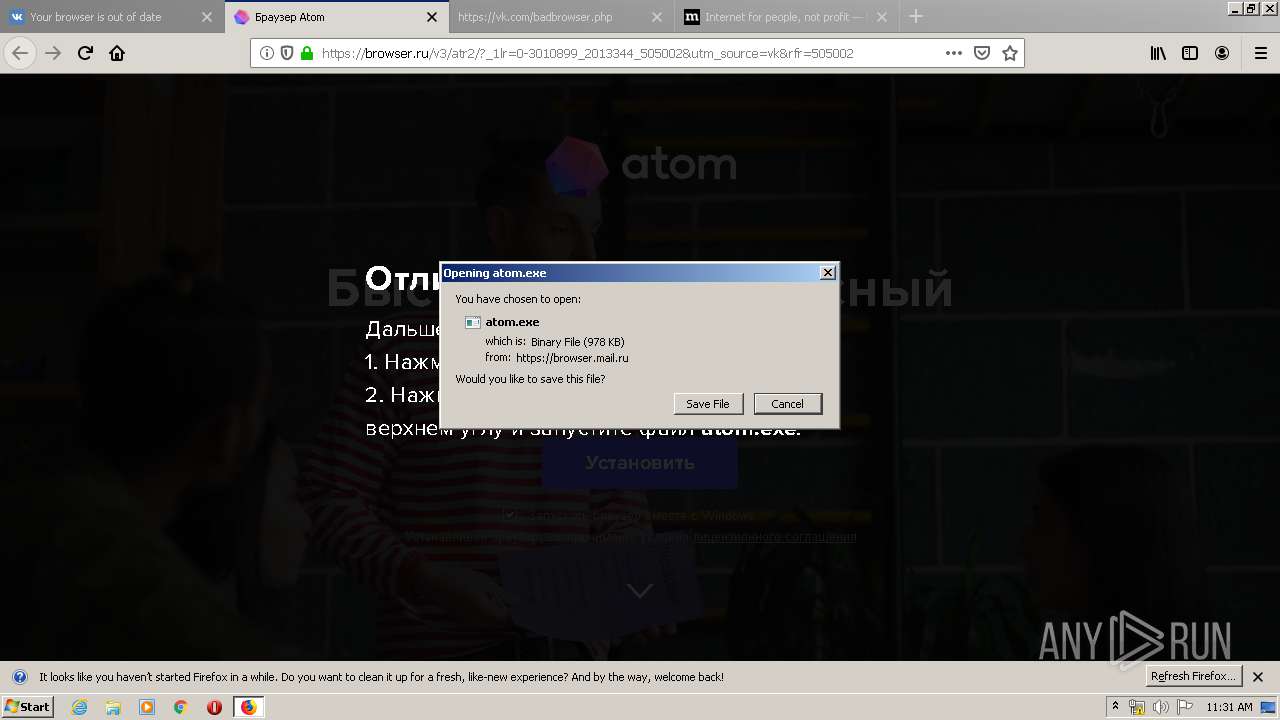Click the atom.exe file icon in dialog
Image resolution: width=1280 pixels, height=720 pixels.
point(473,322)
